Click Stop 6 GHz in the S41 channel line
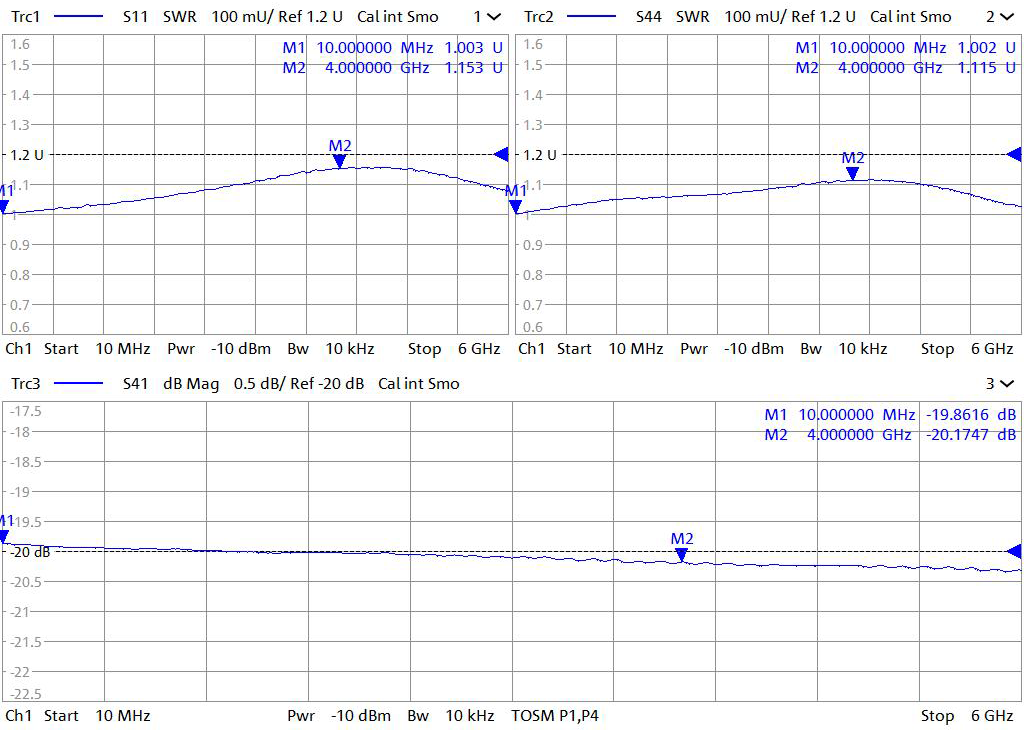The image size is (1024, 730). pos(966,716)
